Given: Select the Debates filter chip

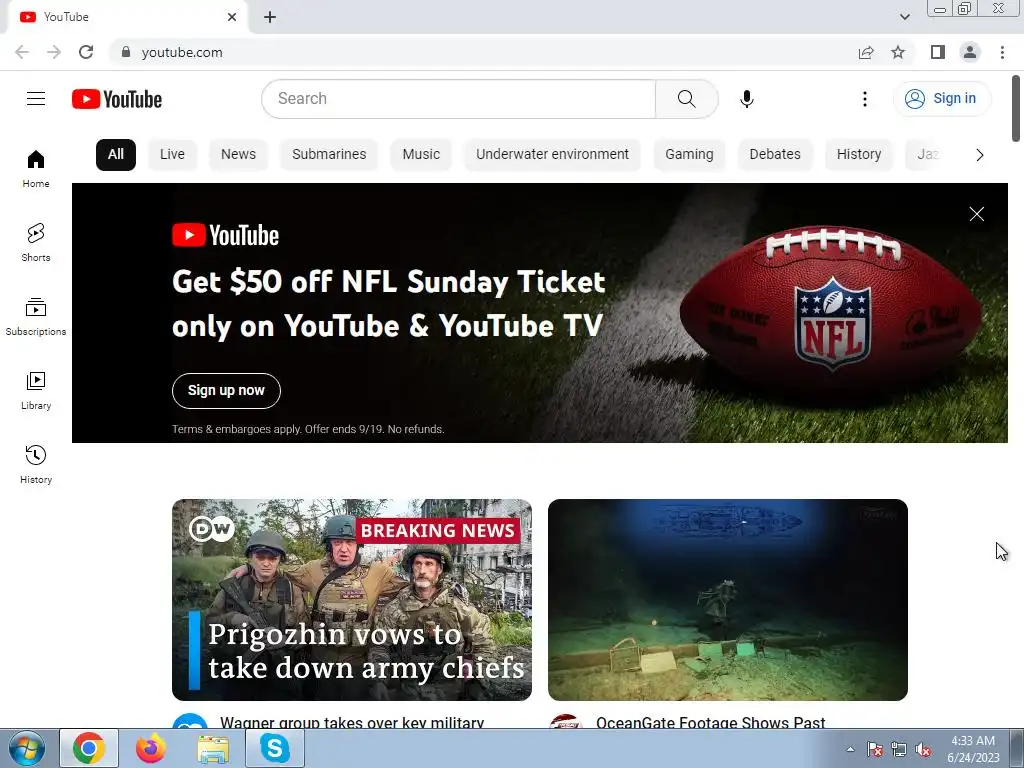Looking at the screenshot, I should point(775,155).
